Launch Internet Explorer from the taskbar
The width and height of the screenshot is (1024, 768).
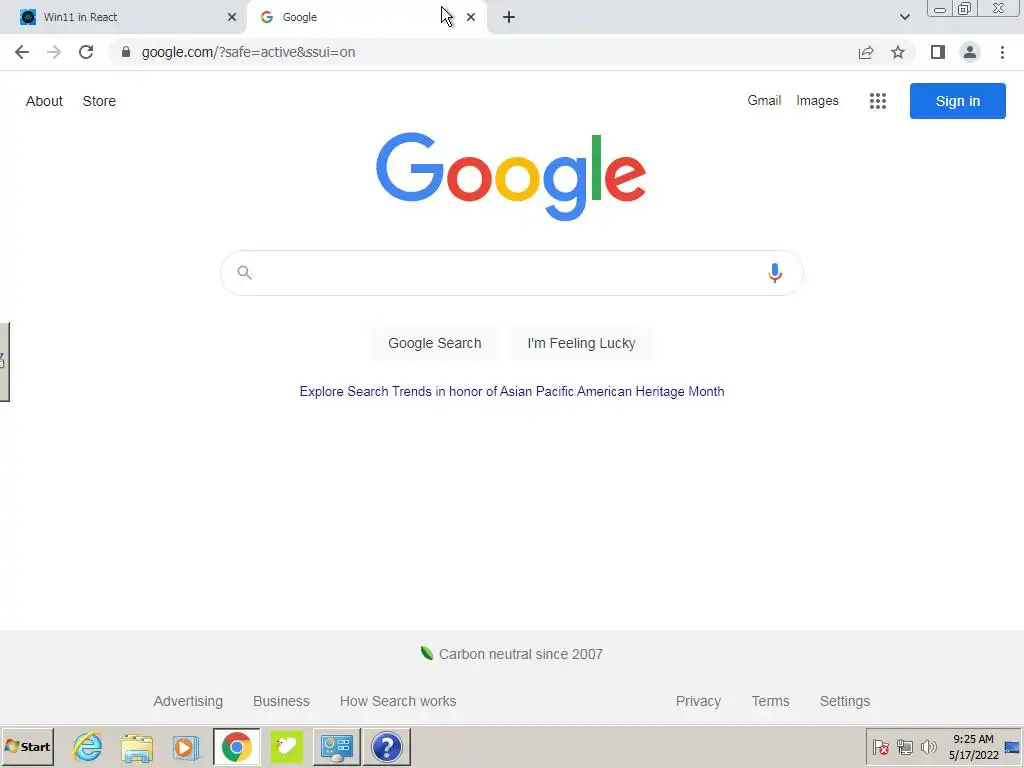[x=87, y=746]
